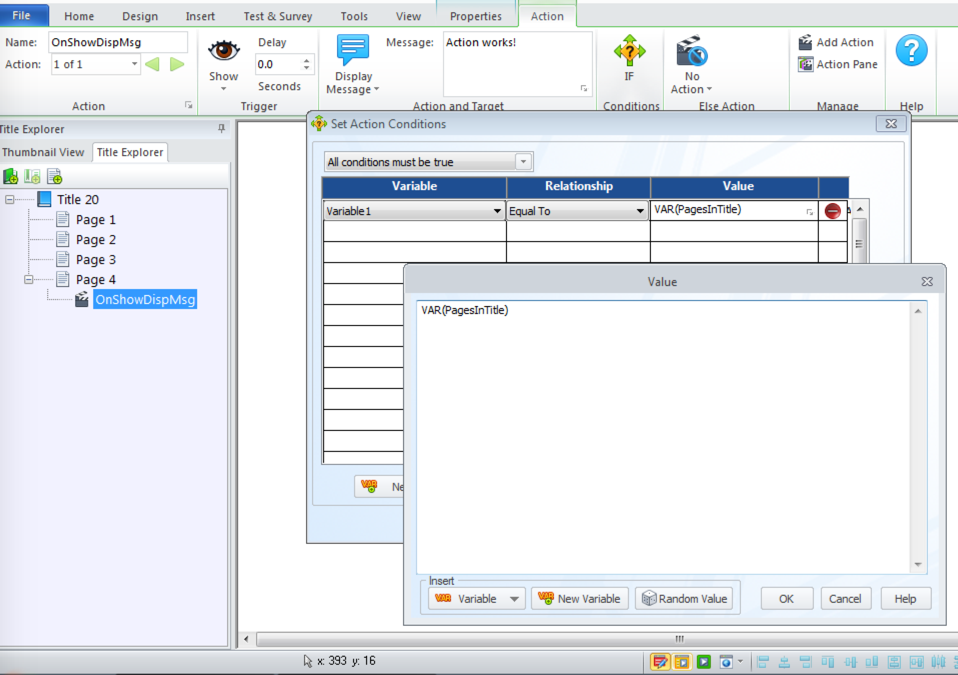
Task: Click OK in the Value dialog
Action: click(786, 599)
